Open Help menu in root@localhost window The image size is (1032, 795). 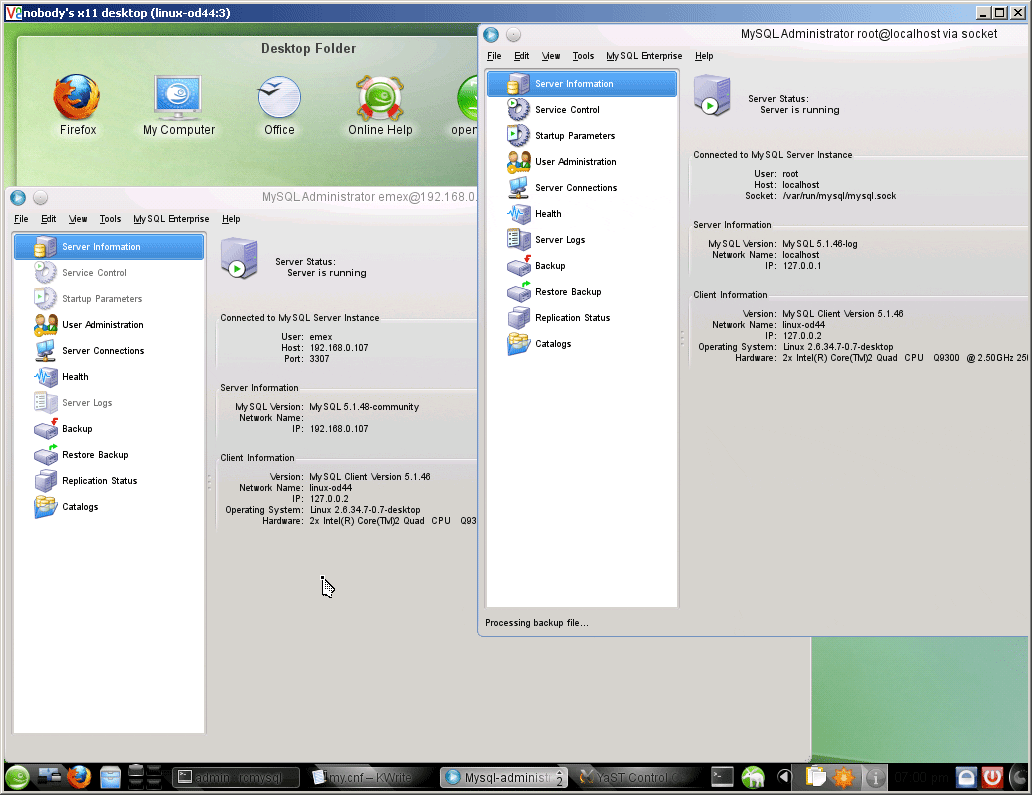(x=704, y=56)
